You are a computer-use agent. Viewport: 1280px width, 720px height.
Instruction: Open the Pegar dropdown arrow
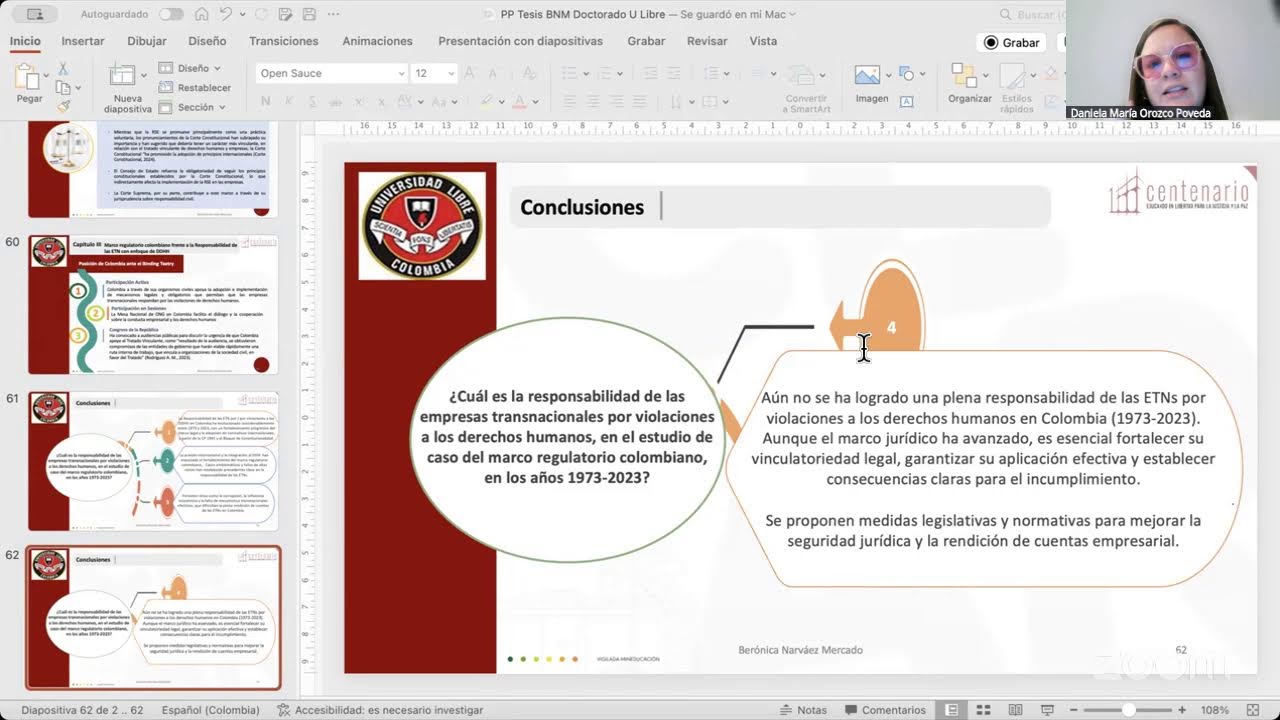point(46,76)
